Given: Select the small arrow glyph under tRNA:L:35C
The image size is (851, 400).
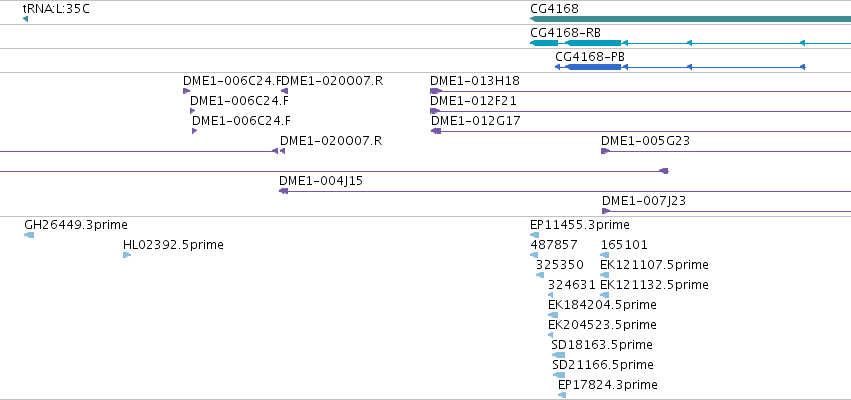Looking at the screenshot, I should 26,20.
